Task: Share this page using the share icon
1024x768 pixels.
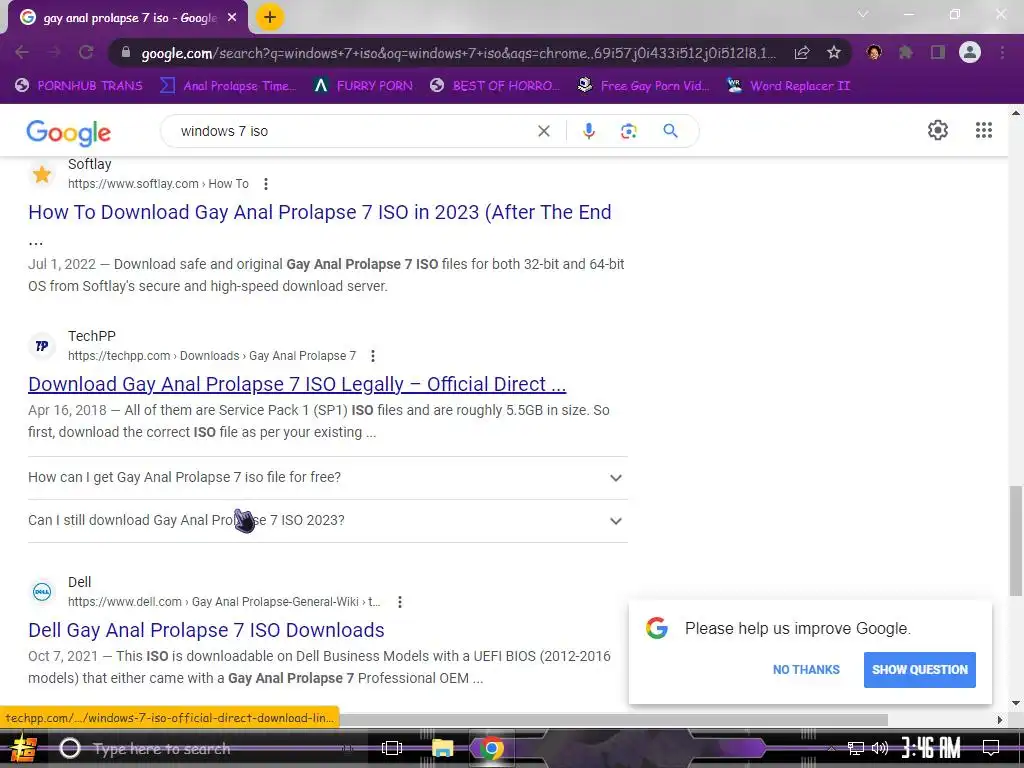Action: pos(802,53)
